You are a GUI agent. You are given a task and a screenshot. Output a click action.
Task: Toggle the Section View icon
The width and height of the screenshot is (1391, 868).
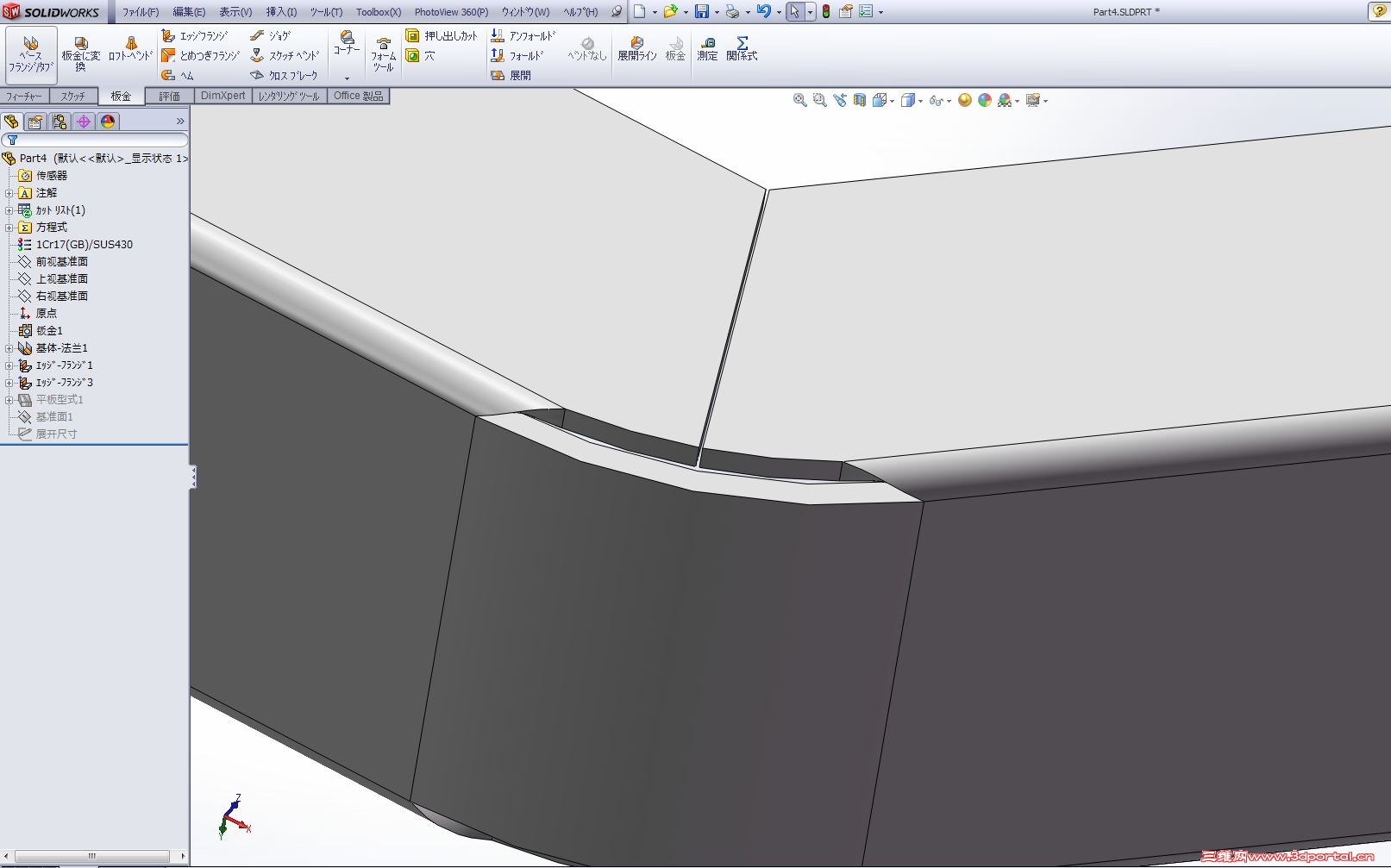860,101
